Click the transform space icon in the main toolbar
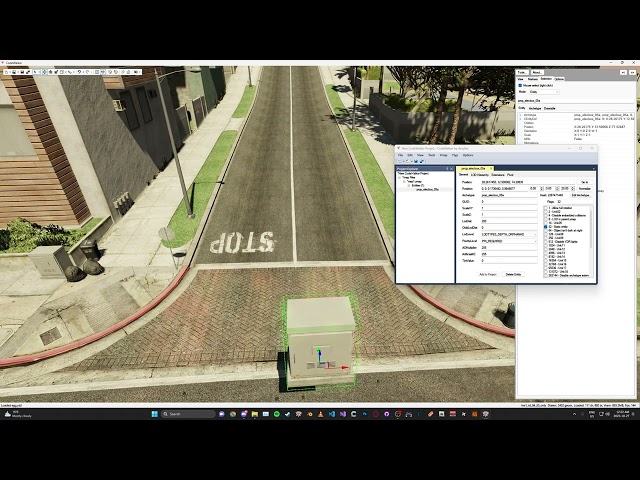This screenshot has width=640, height=480. click(62, 72)
